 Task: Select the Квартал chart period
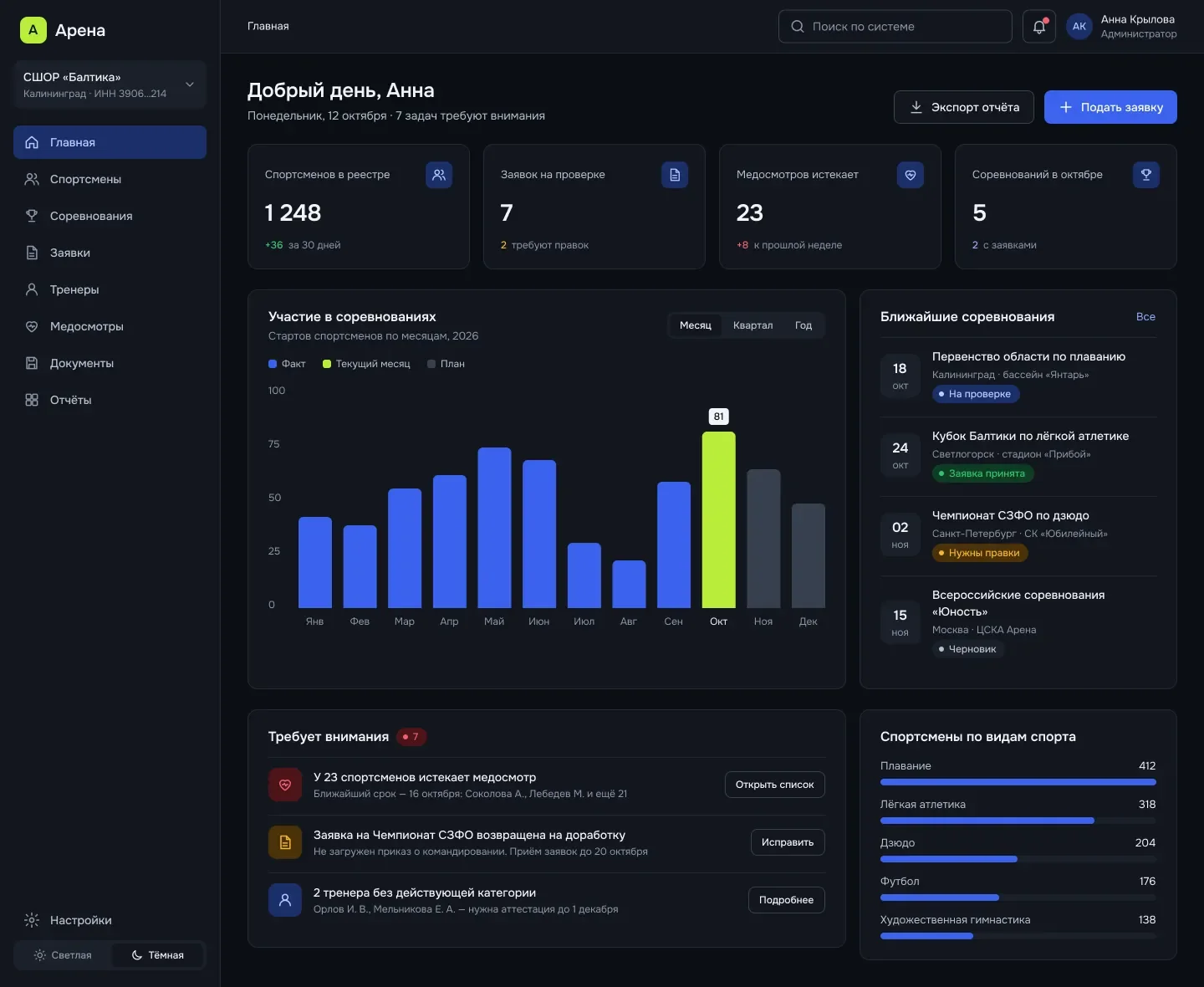[x=752, y=325]
